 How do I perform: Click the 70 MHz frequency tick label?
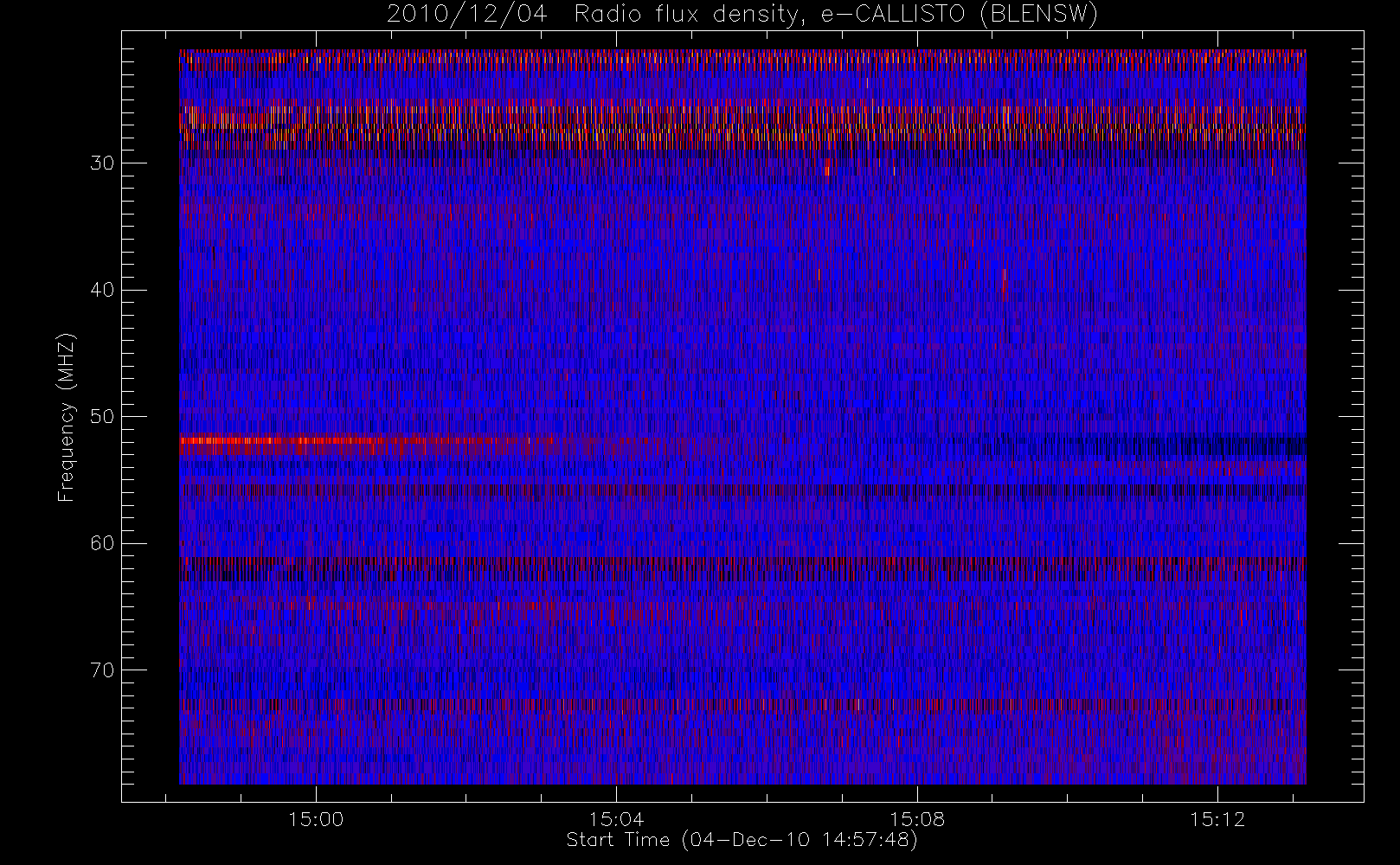102,670
